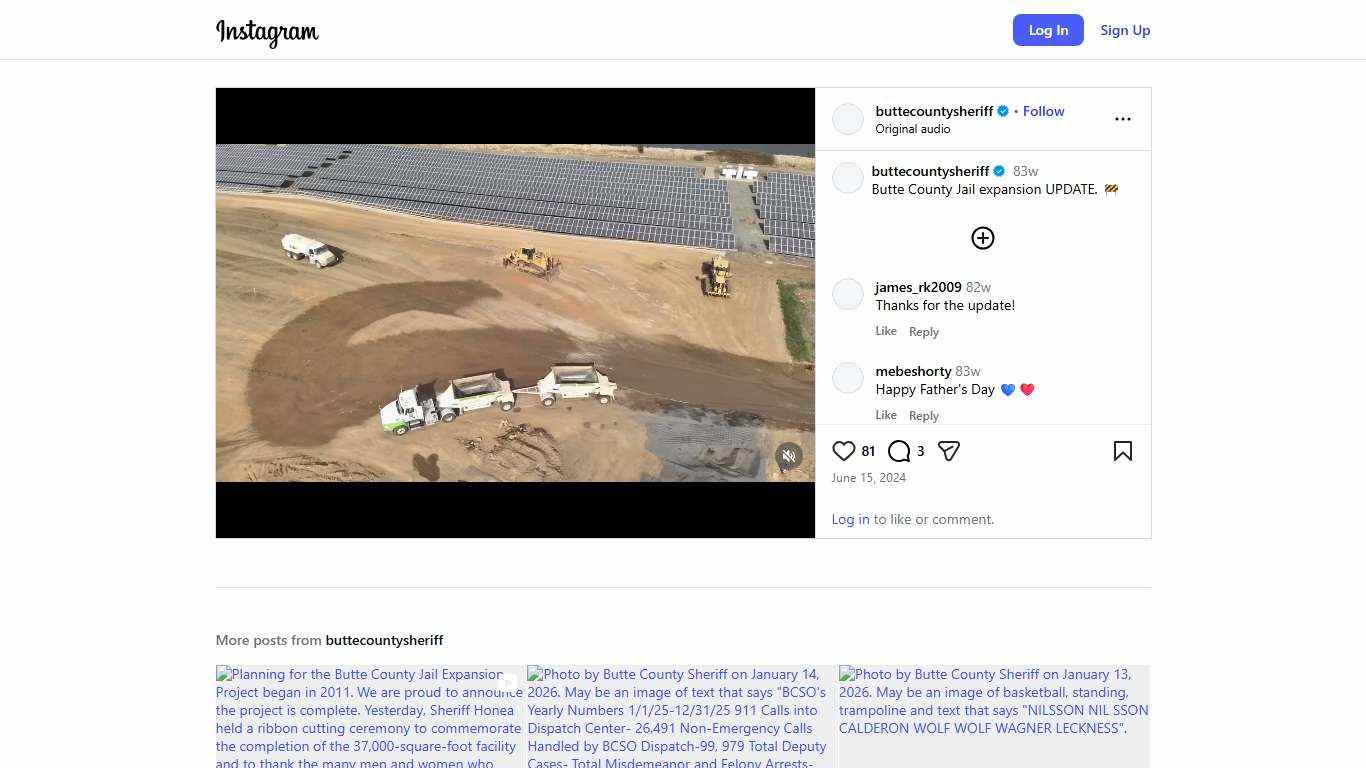1366x768 pixels.
Task: Reply to james_rk2009's comment
Action: [x=923, y=332]
